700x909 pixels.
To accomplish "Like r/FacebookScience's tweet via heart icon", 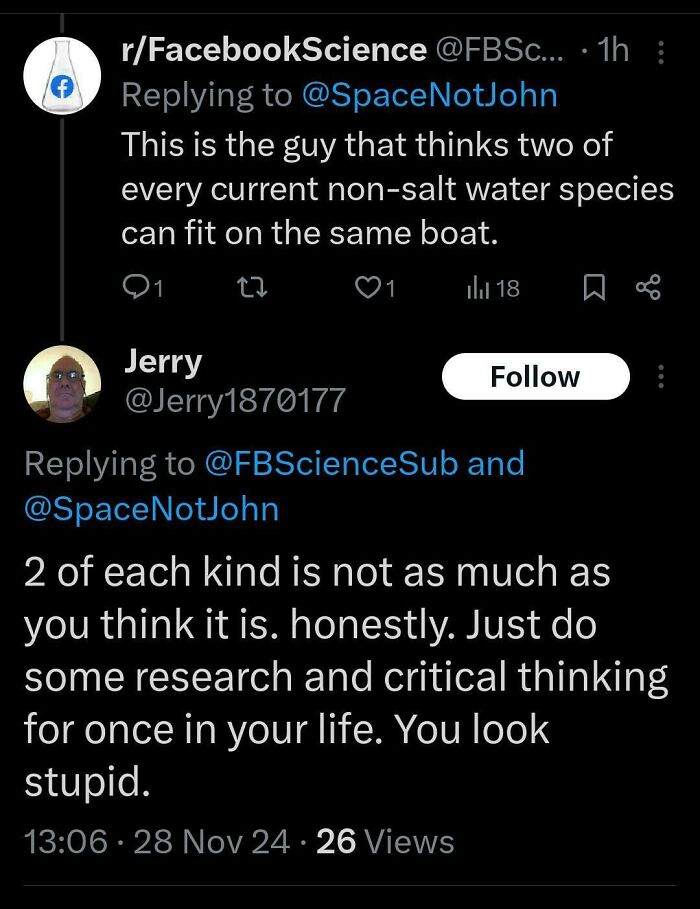I will tap(368, 288).
